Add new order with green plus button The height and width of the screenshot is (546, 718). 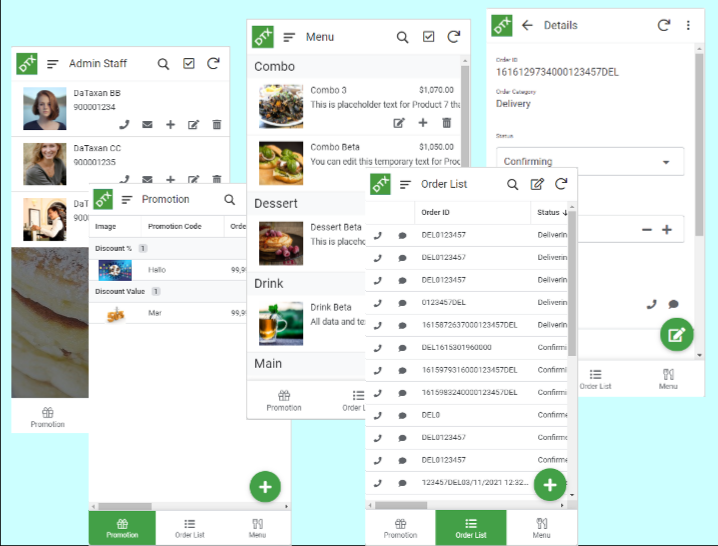(x=550, y=485)
